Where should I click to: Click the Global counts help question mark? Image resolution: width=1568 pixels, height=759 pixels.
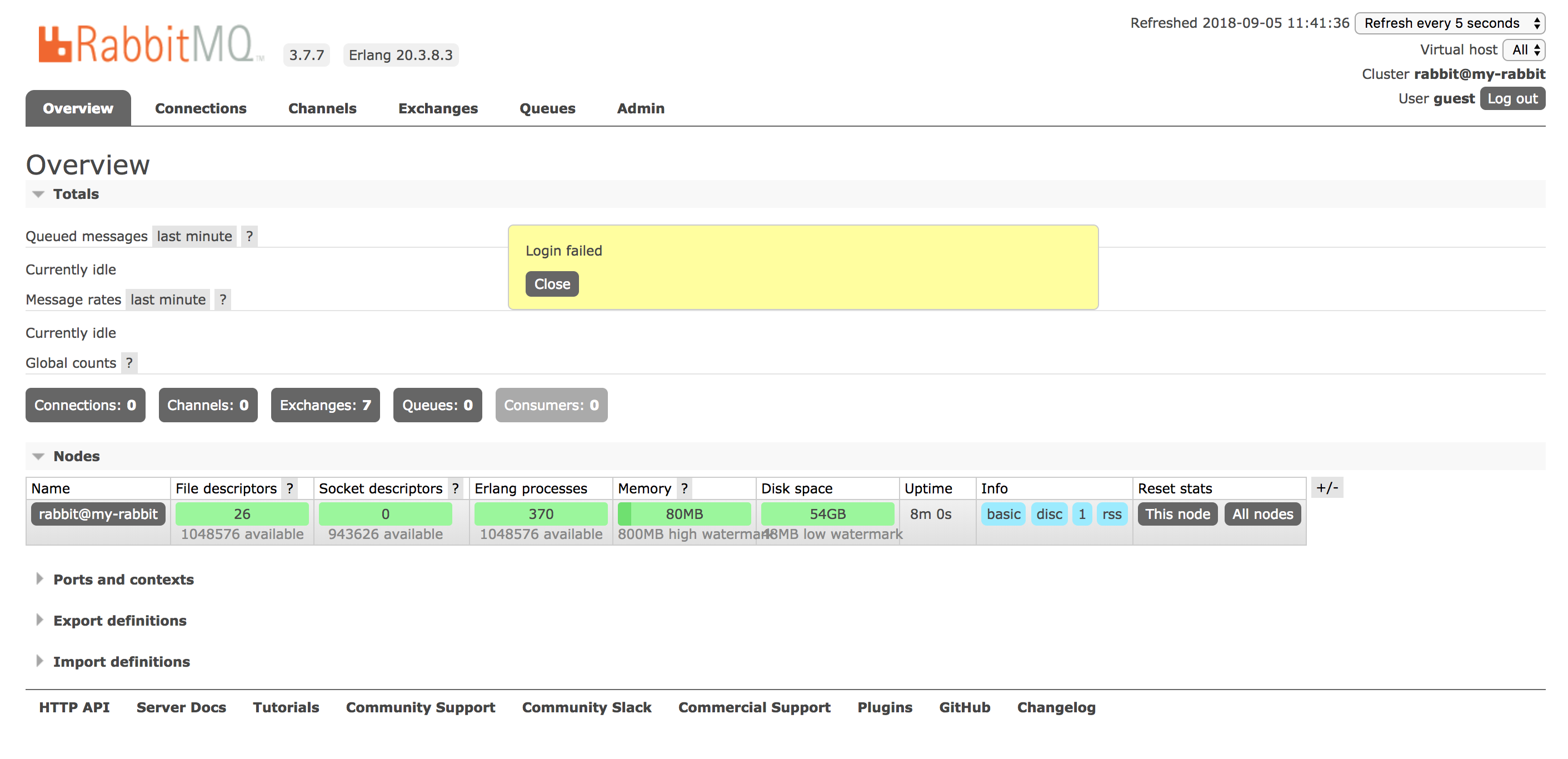pyautogui.click(x=129, y=363)
